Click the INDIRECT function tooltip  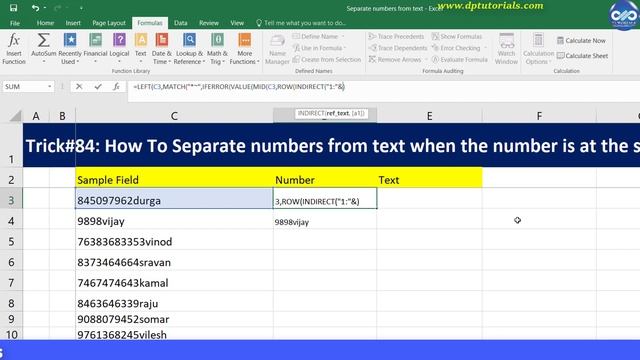(x=331, y=113)
